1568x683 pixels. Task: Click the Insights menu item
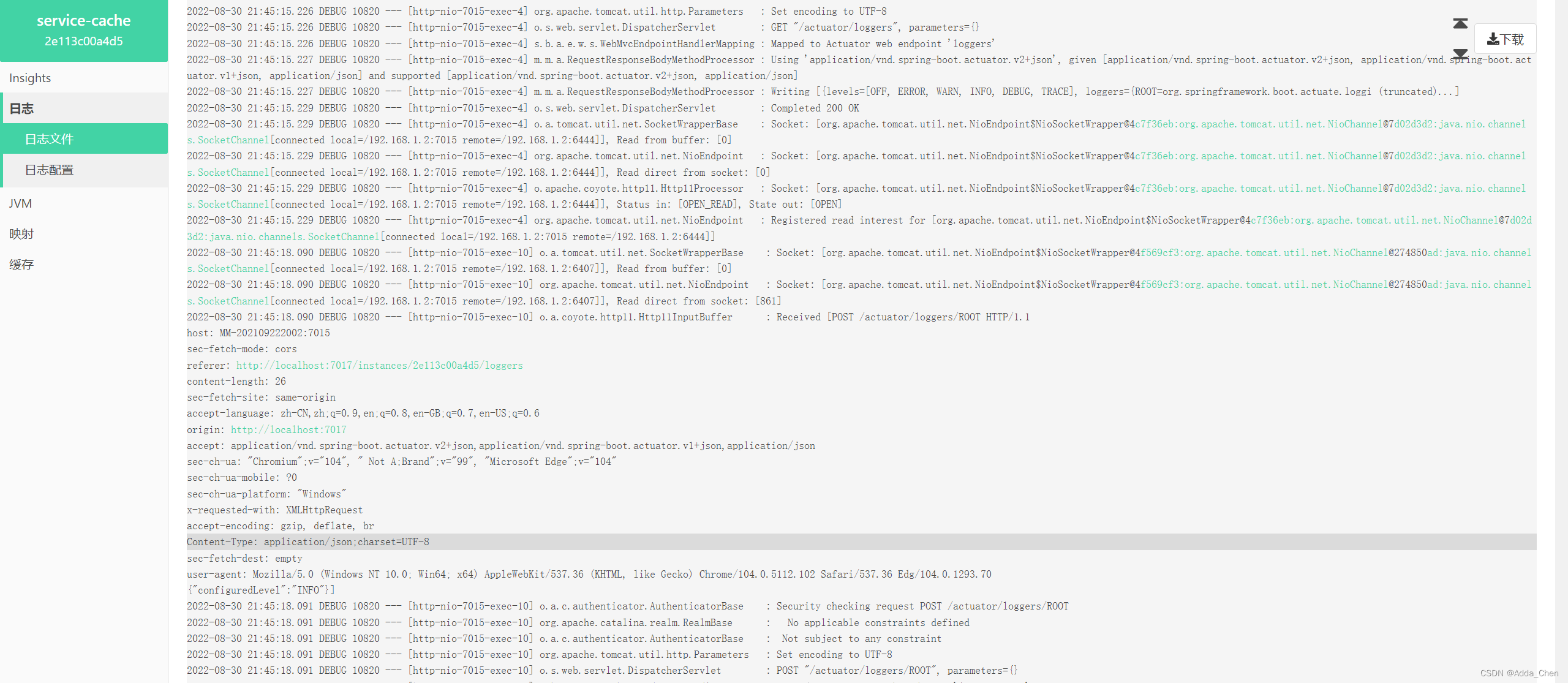tap(31, 77)
